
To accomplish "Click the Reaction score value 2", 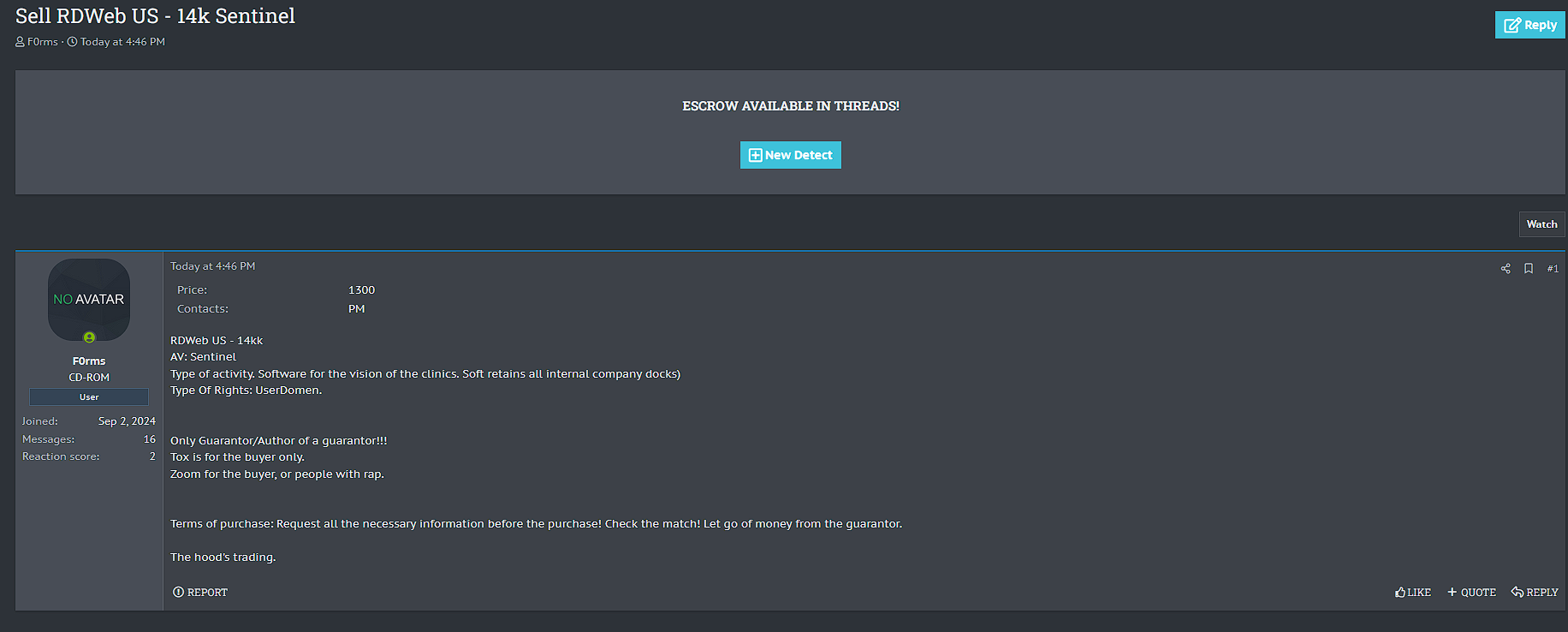I will [x=152, y=456].
